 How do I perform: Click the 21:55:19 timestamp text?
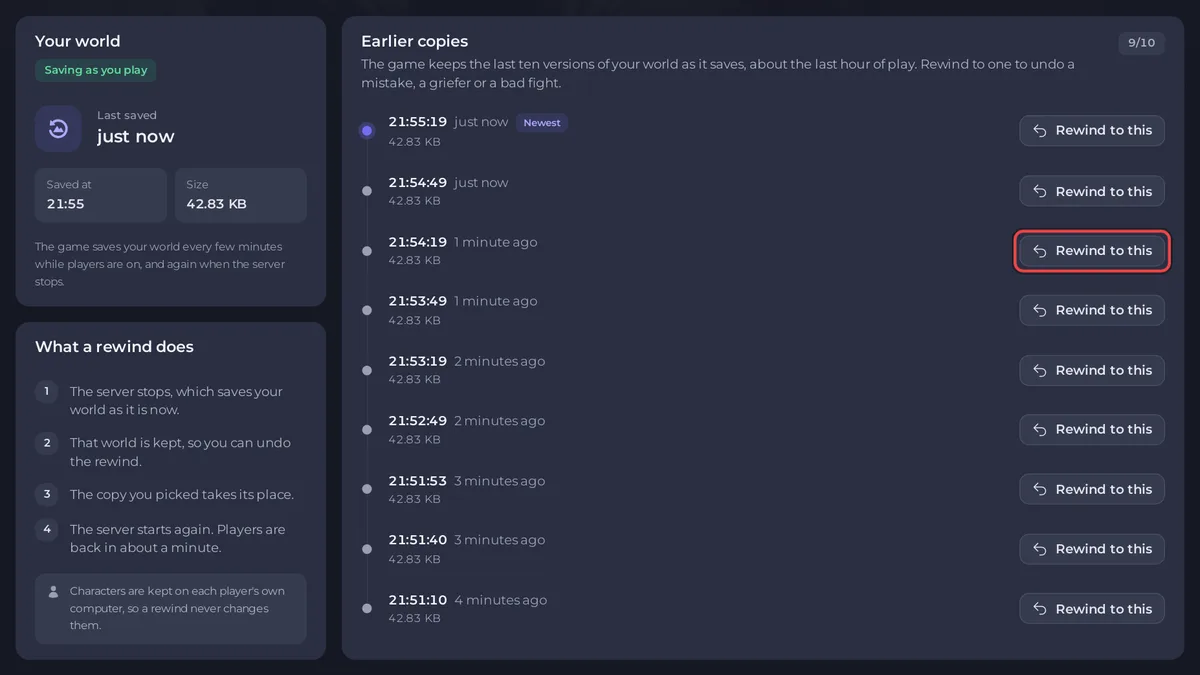point(418,122)
